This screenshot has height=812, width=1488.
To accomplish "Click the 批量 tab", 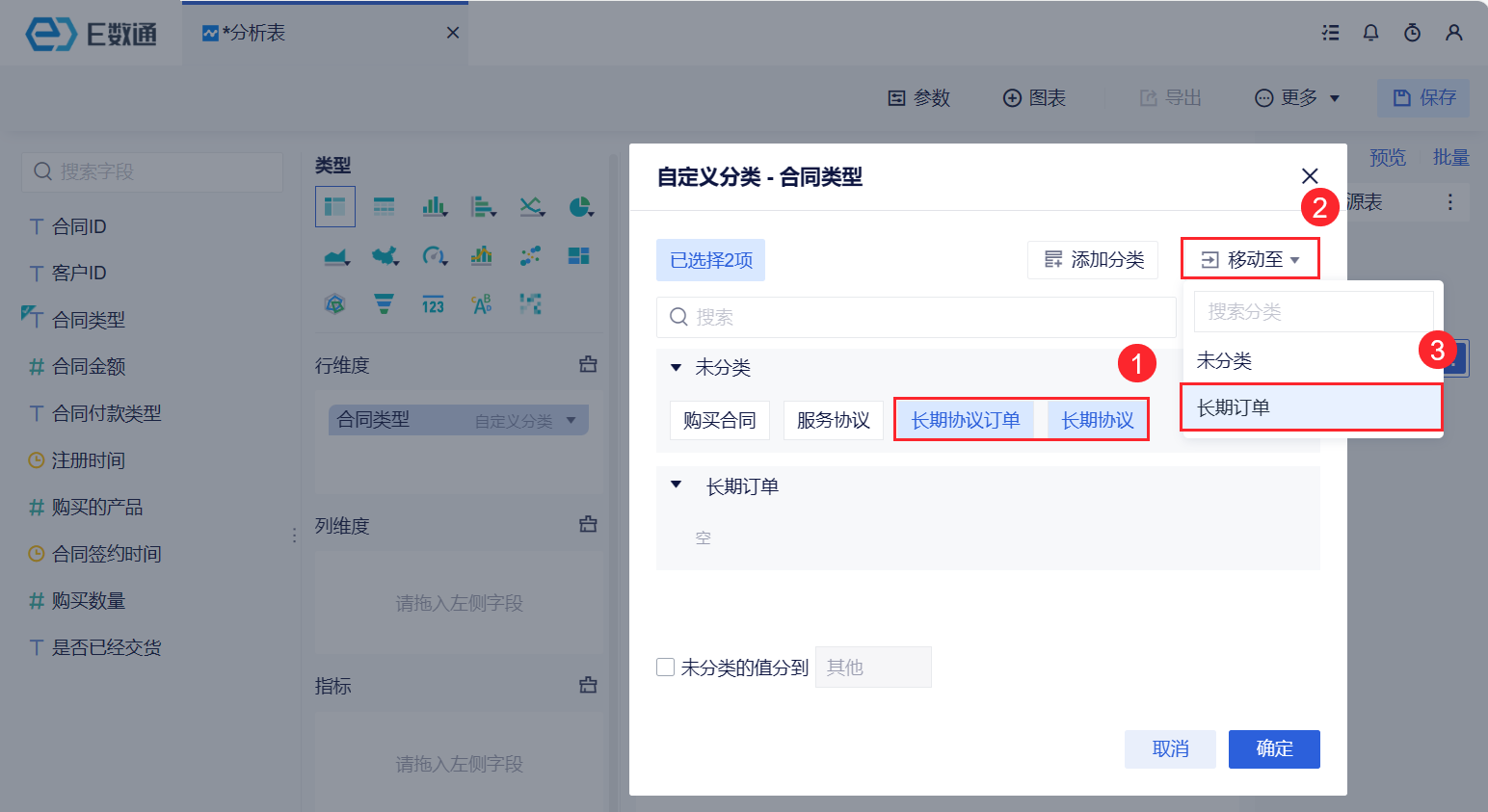I will 1450,158.
